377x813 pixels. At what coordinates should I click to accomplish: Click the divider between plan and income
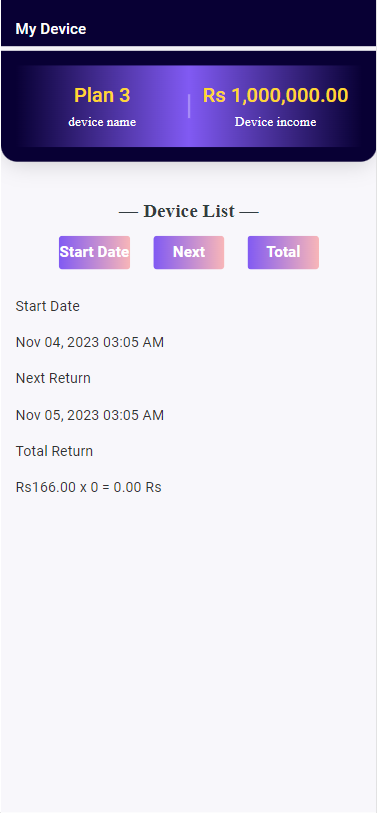(x=189, y=106)
